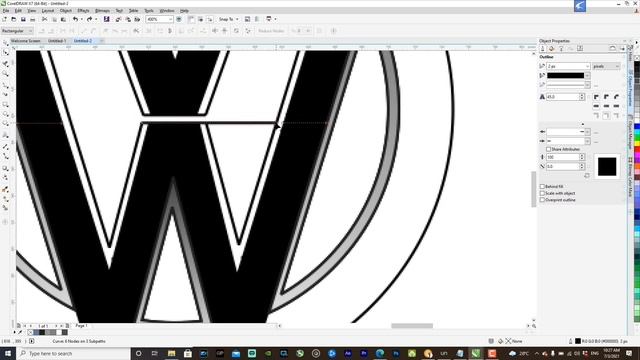Click the Paste icon in toolbar
Viewport: 640px width, 360px height.
click(x=63, y=19)
